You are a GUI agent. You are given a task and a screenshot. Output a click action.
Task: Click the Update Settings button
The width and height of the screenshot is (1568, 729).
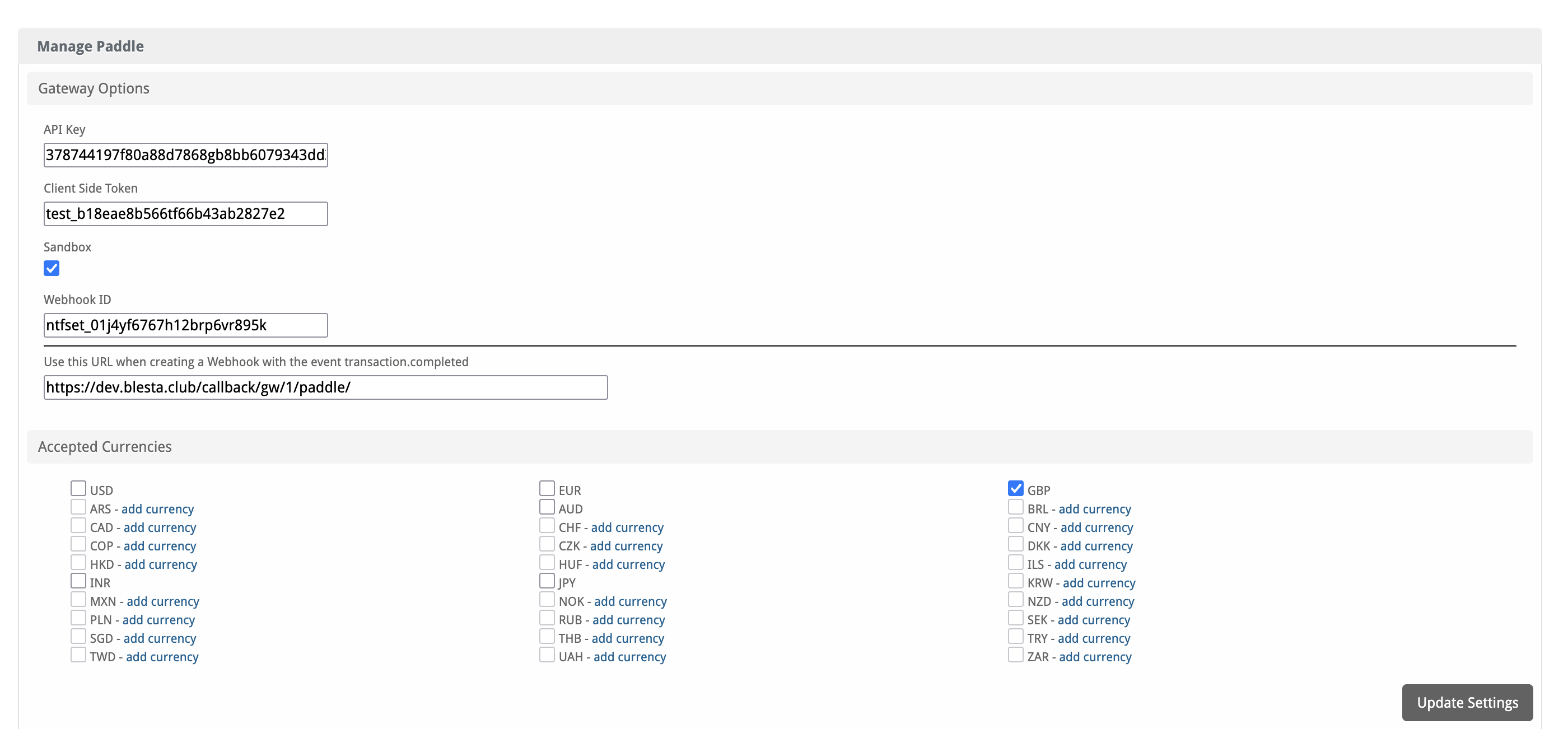coord(1467,703)
